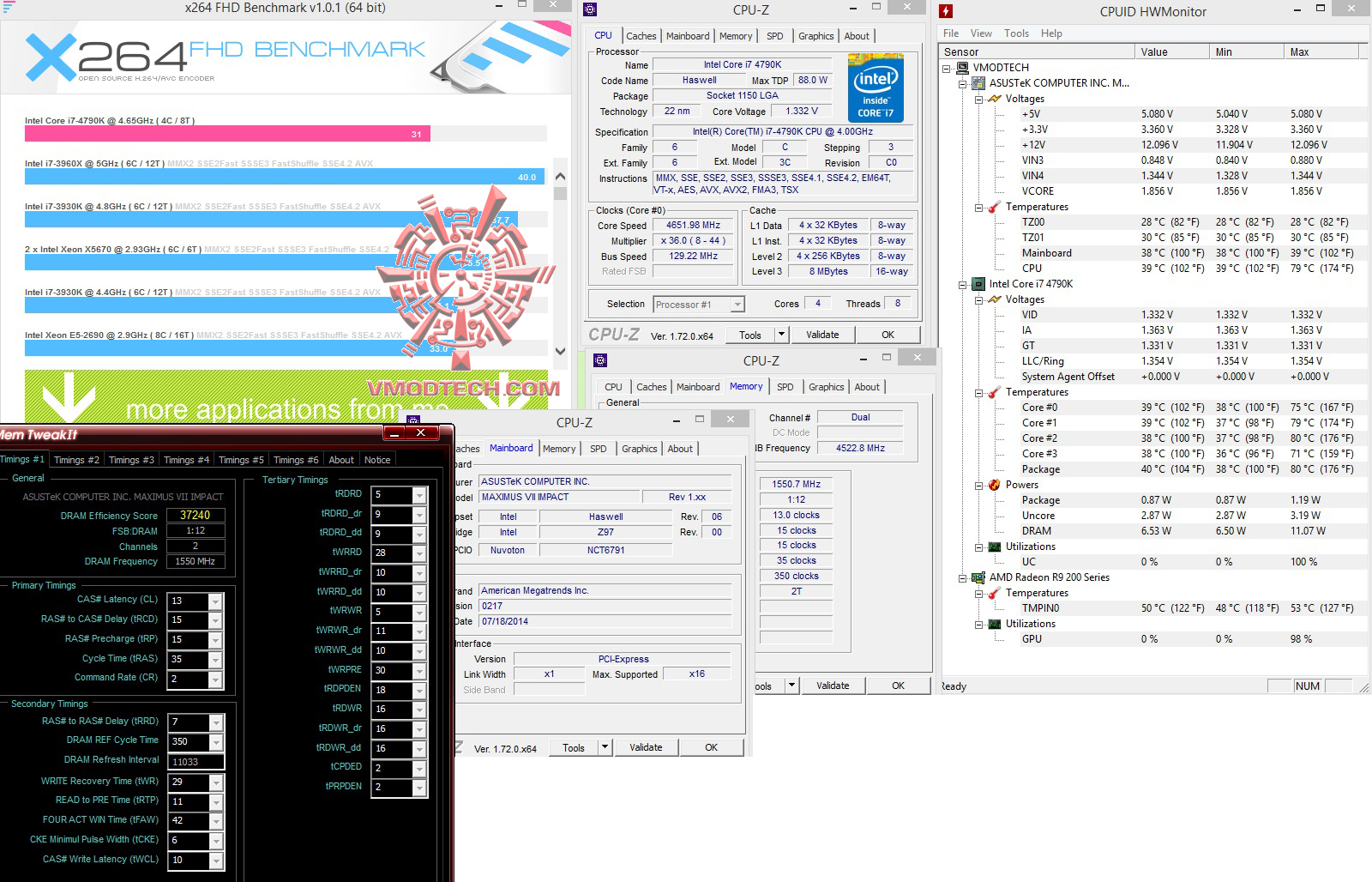Click the x264 results scrollbar down arrow

(x=561, y=350)
